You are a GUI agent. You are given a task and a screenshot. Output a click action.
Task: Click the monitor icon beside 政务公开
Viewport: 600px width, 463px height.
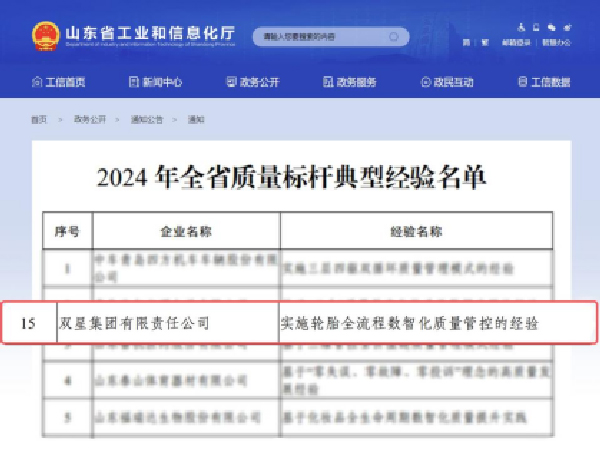tap(231, 82)
